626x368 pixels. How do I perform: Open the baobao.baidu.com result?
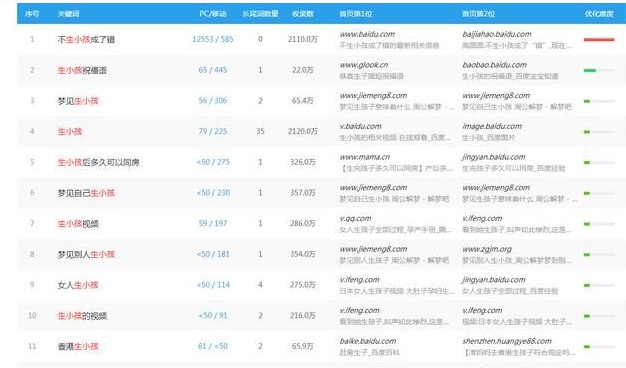[x=495, y=65]
